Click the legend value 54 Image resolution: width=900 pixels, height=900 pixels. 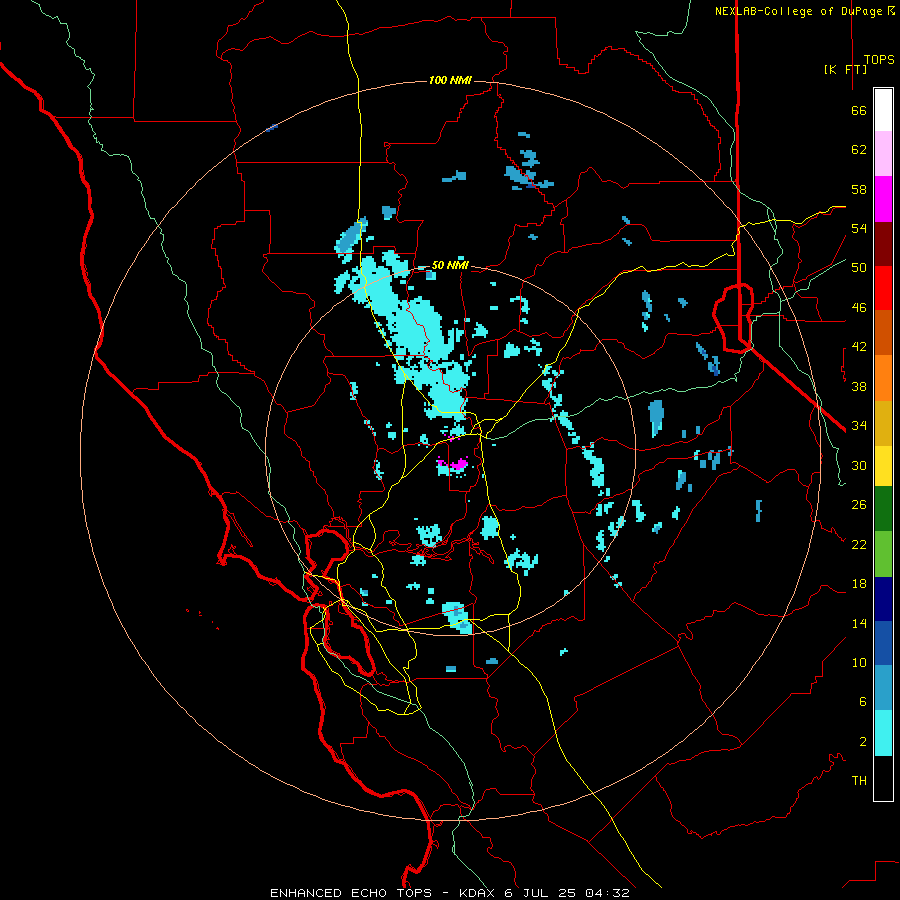coord(859,228)
